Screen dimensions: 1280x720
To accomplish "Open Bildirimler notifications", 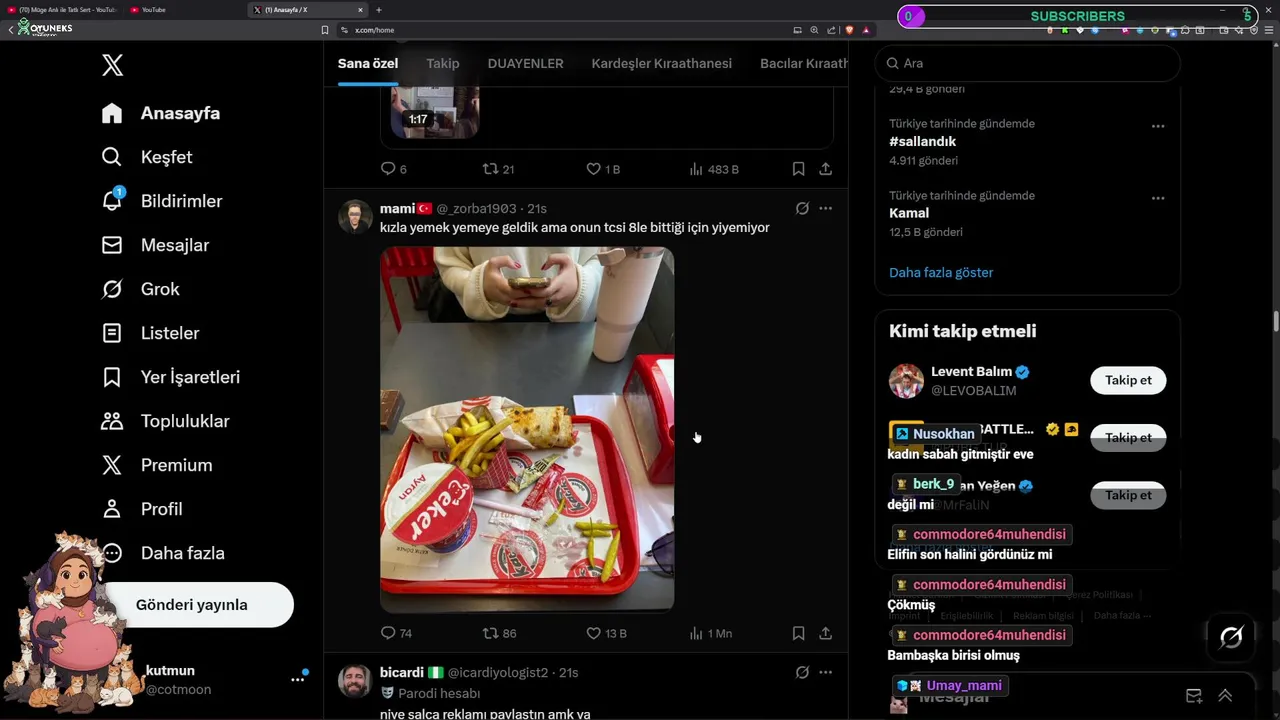I will coord(162,201).
